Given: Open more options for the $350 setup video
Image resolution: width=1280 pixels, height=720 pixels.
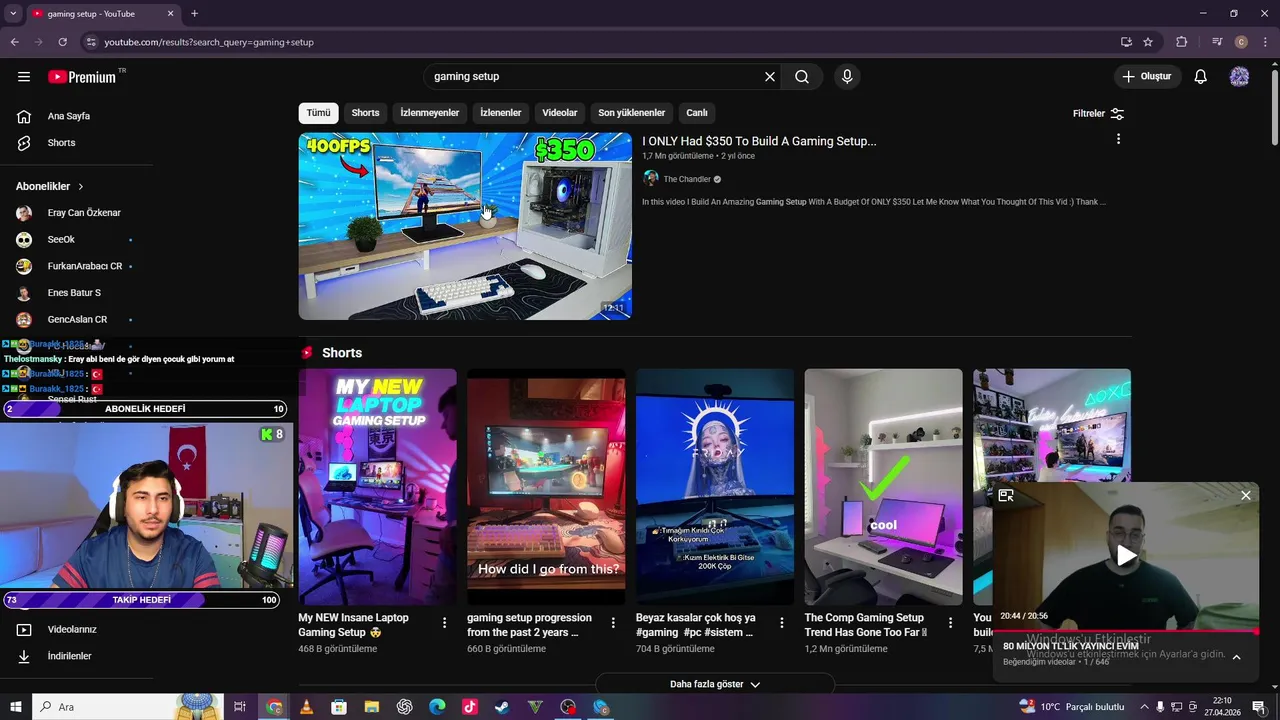Looking at the screenshot, I should point(1118,139).
